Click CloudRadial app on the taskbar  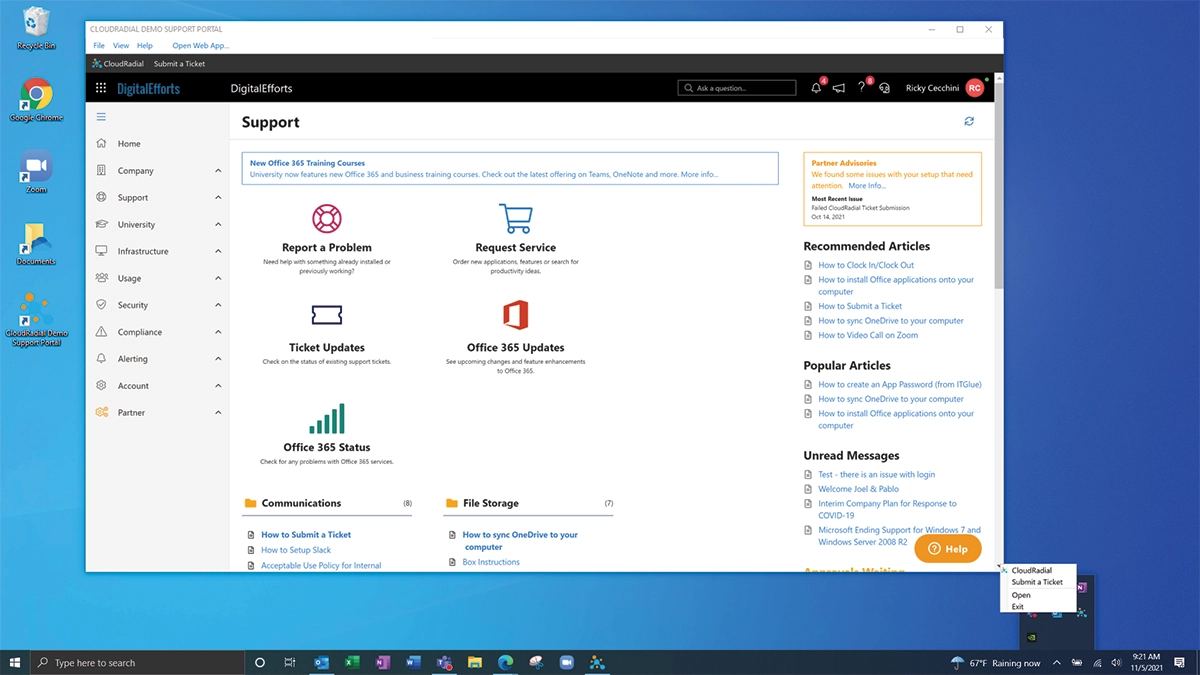597,662
